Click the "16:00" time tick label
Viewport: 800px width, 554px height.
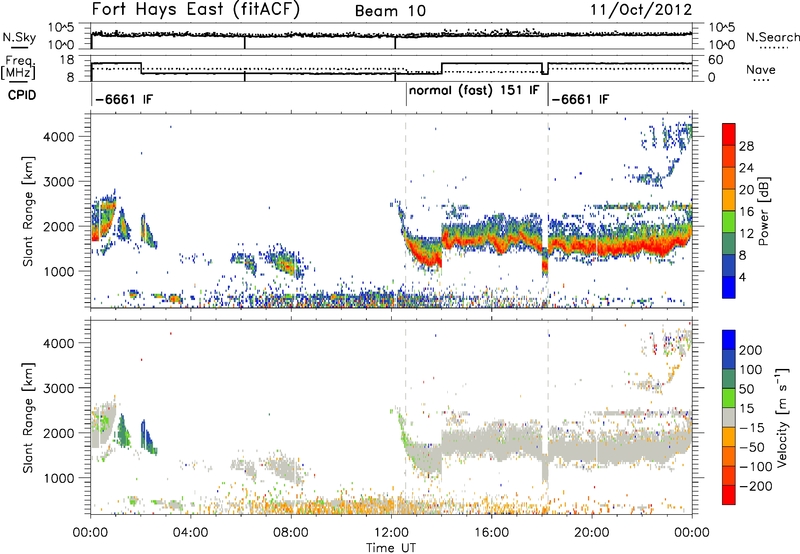coord(491,533)
